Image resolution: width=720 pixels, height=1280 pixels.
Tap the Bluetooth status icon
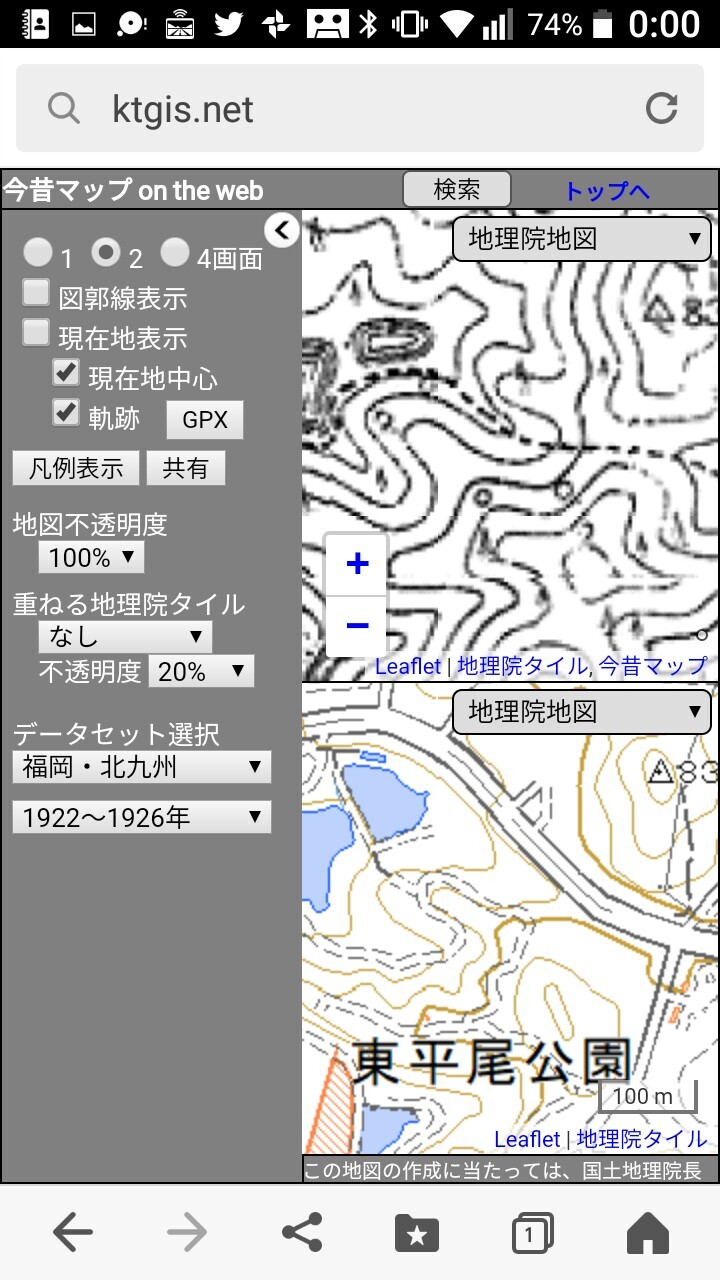(x=368, y=24)
